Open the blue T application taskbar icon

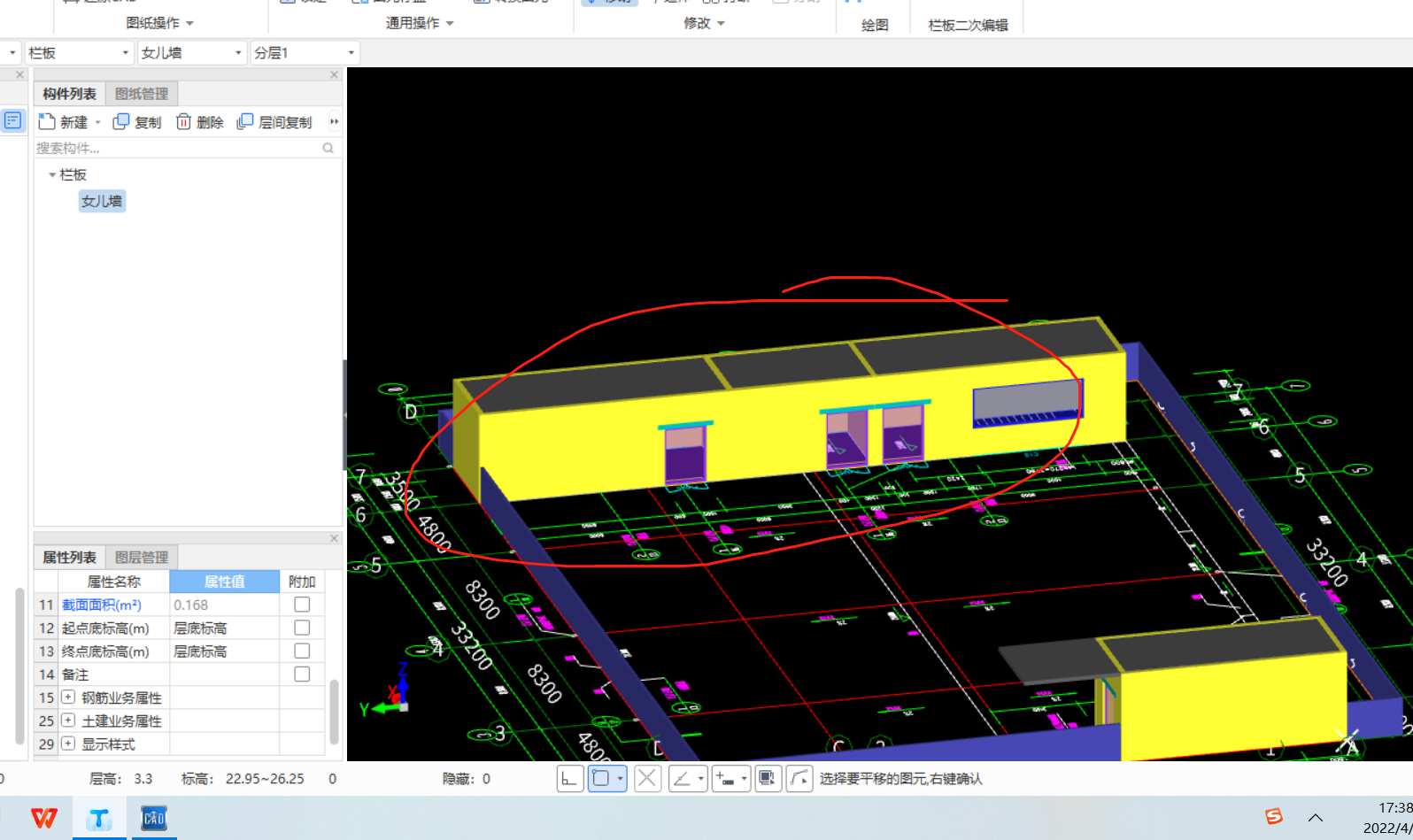(x=98, y=818)
